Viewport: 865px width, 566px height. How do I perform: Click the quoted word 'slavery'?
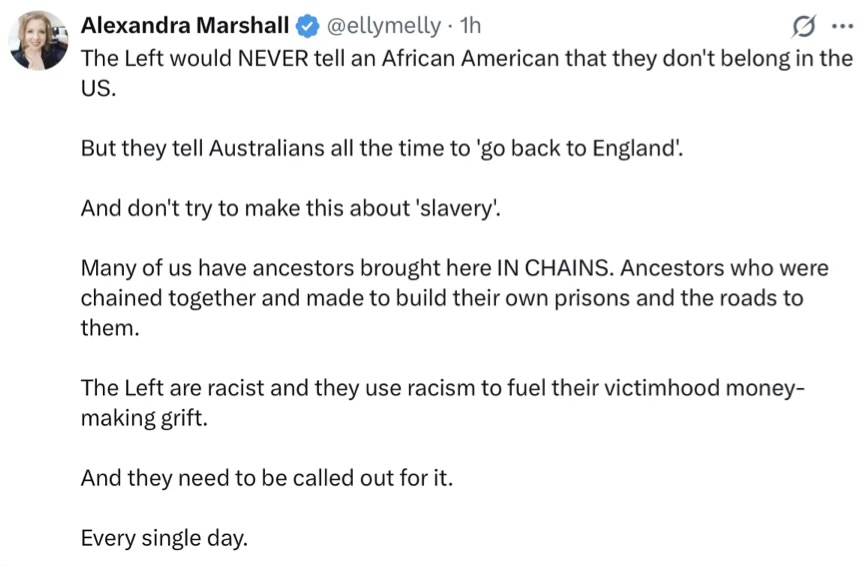458,209
